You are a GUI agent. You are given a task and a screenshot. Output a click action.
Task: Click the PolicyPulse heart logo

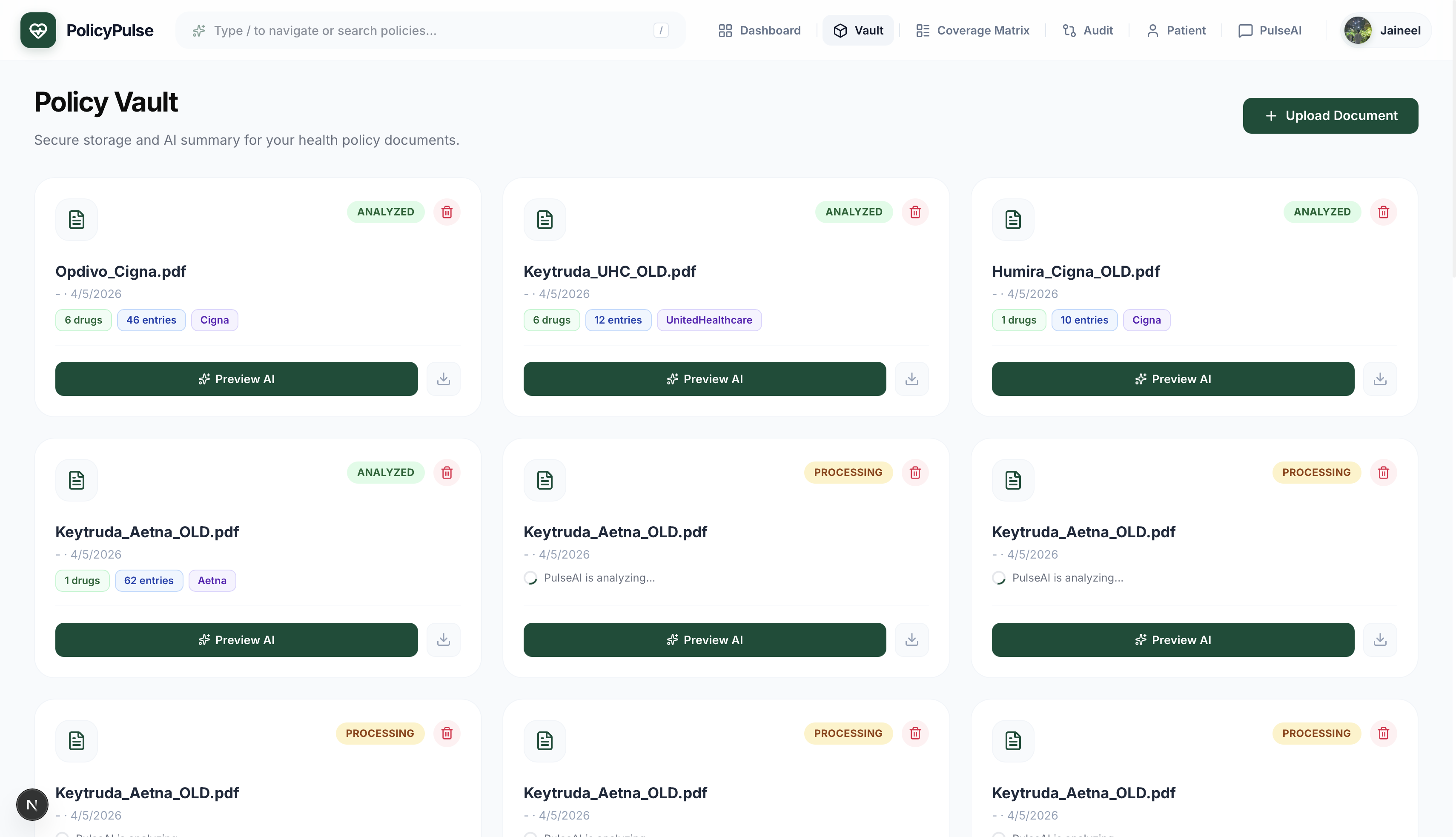pyautogui.click(x=38, y=31)
